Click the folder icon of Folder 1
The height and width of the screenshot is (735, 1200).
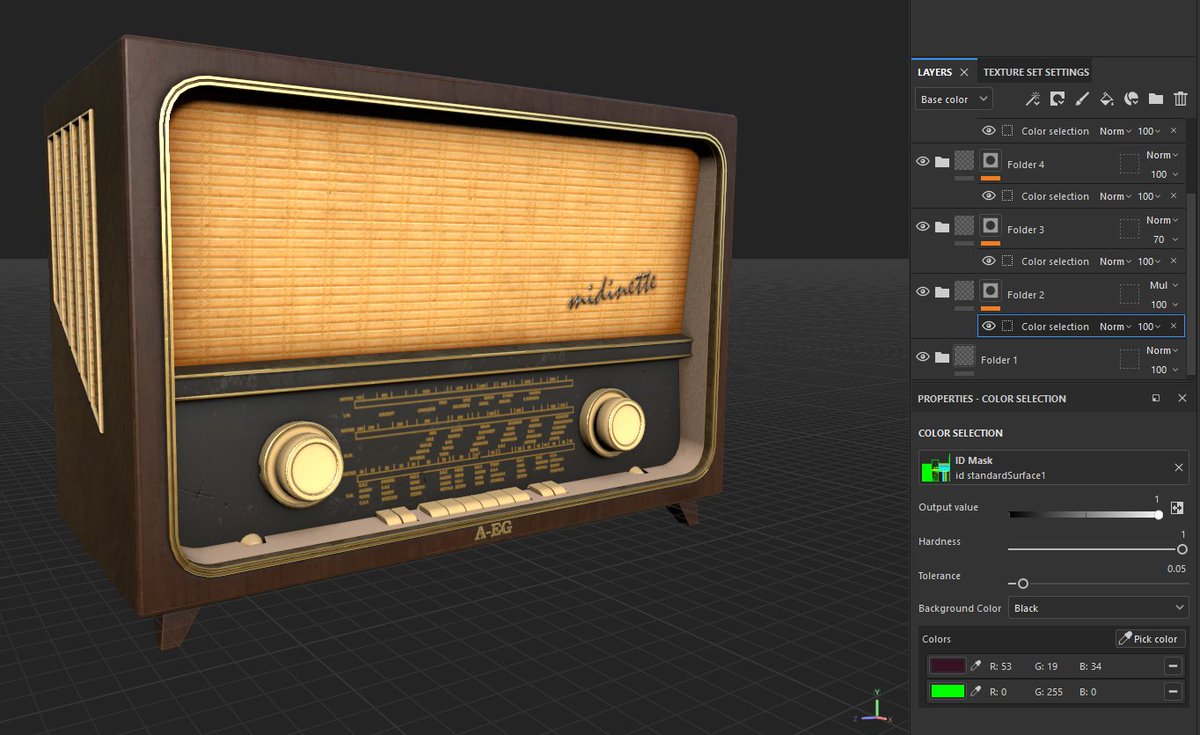(942, 357)
